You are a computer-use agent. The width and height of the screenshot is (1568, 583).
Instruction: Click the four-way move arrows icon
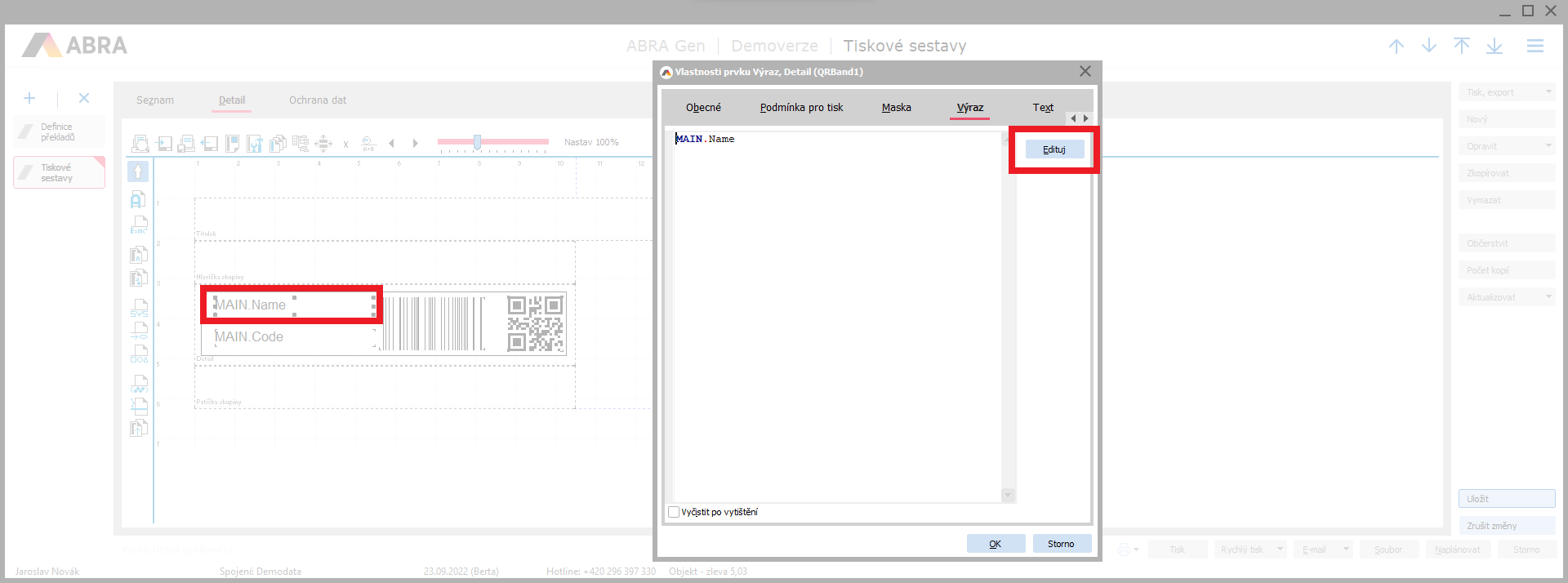323,144
